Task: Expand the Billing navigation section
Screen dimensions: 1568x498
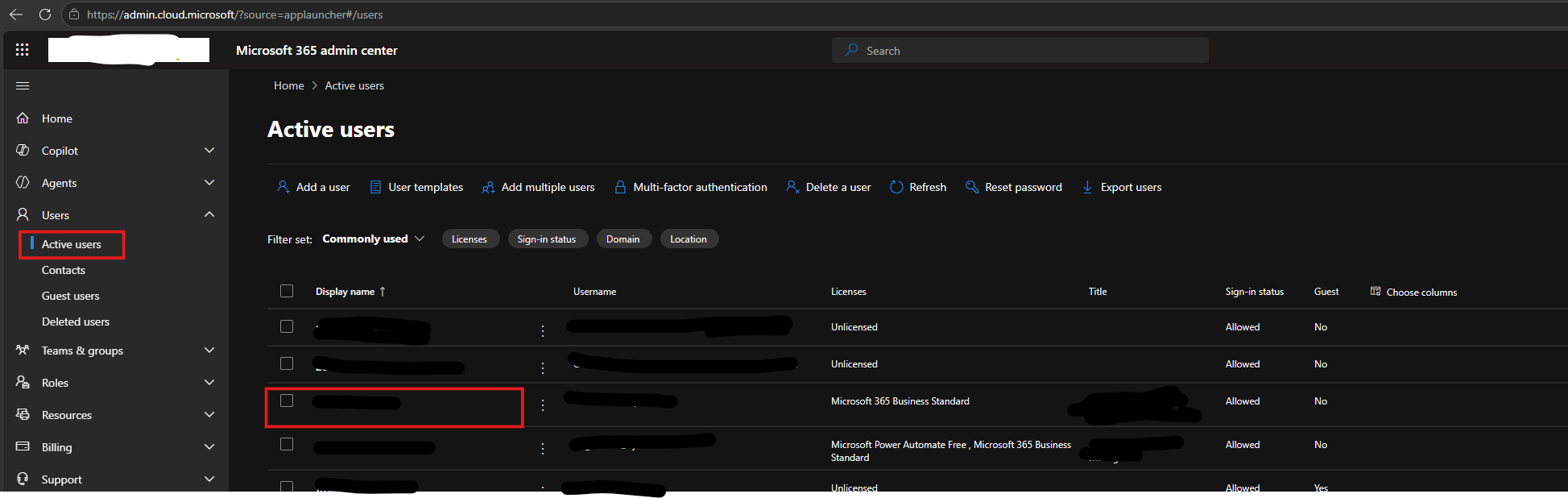Action: 209,446
